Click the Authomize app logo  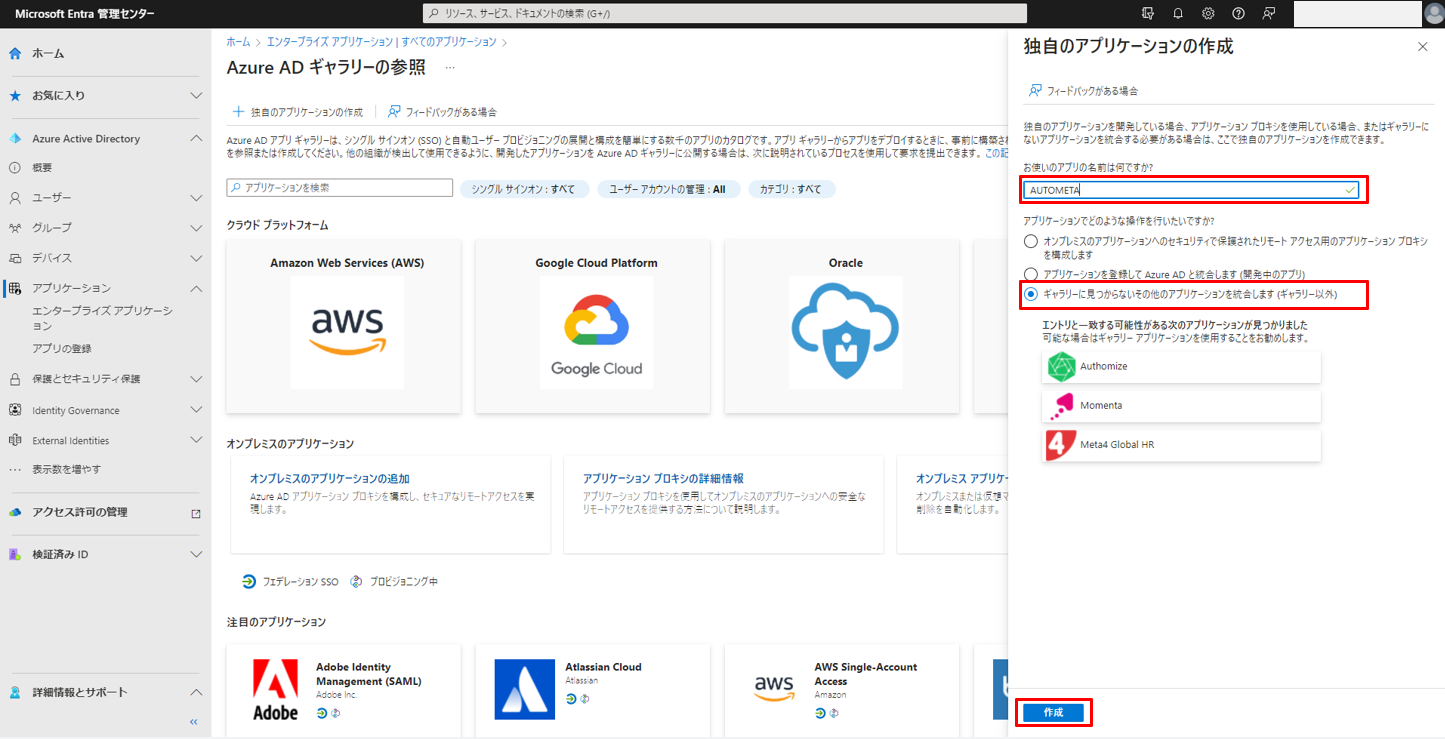coord(1060,366)
